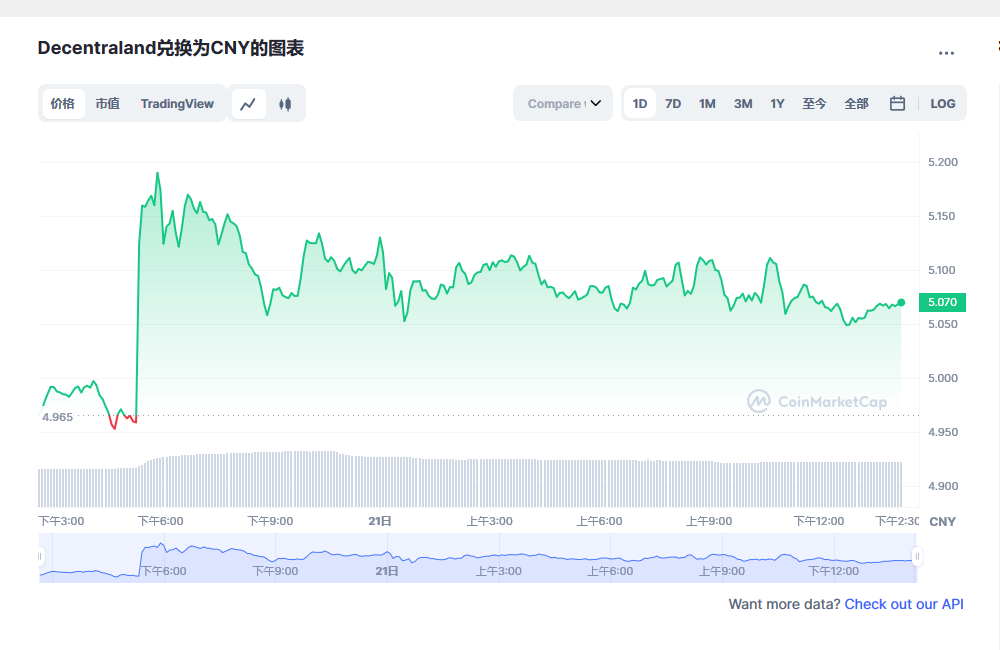This screenshot has height=650, width=1000.
Task: Grab the left range navigator handle
Action: coord(40,557)
